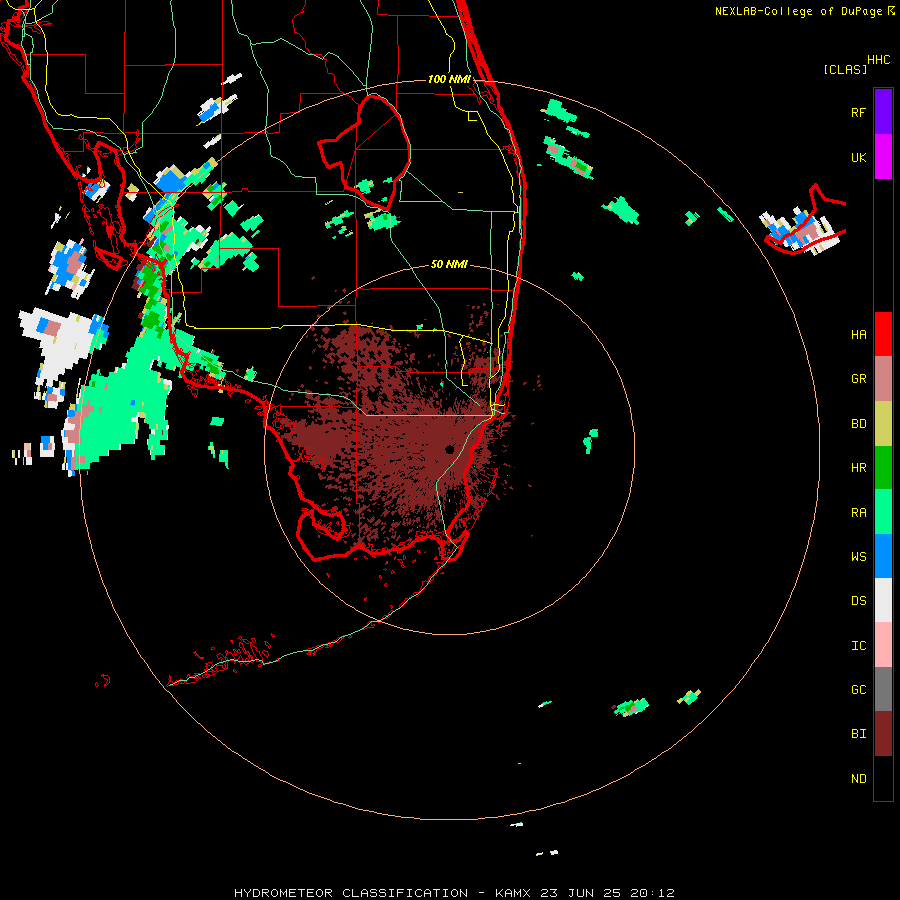Click the RF purple legend swatch

pos(883,112)
